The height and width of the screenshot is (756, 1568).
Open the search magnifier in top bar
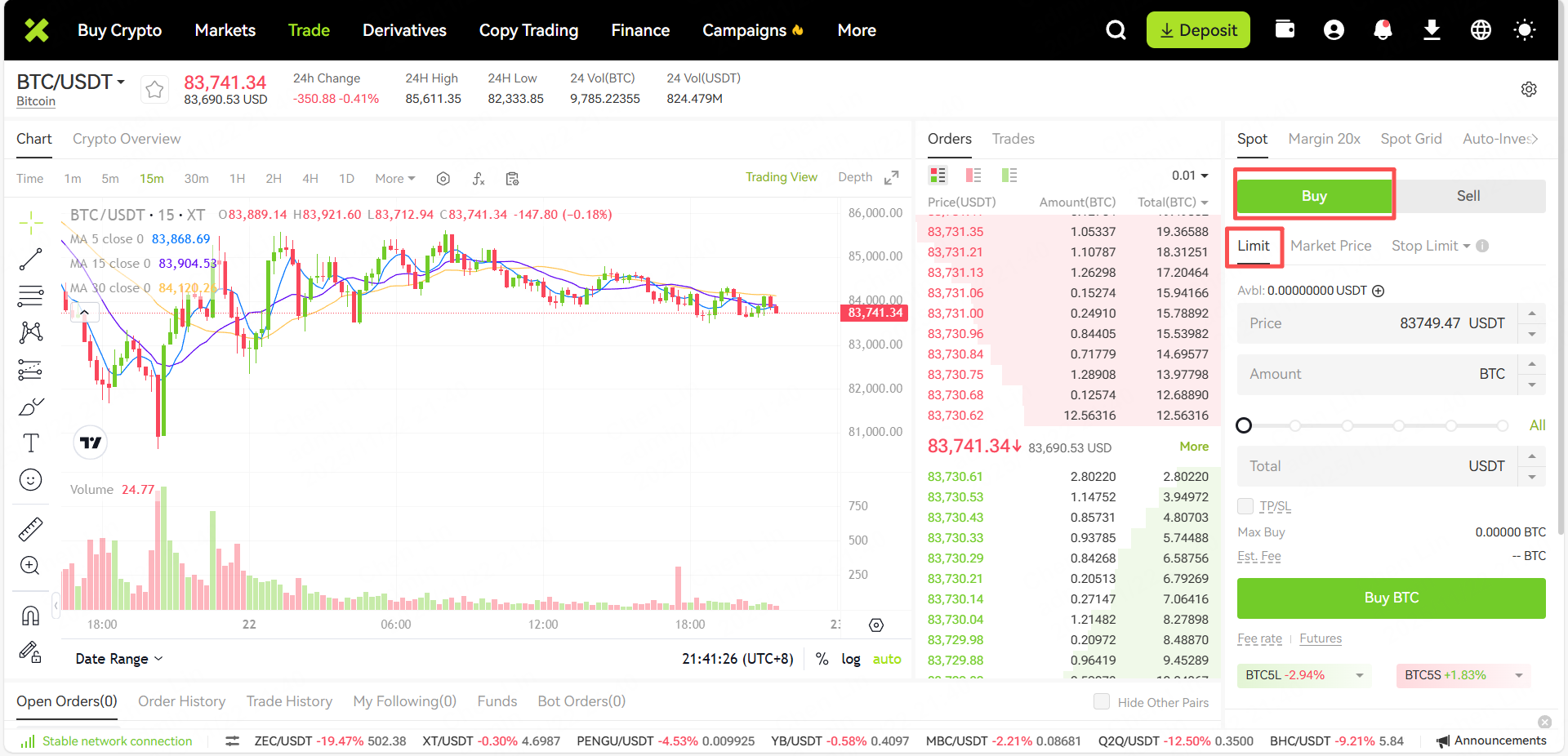(x=1116, y=30)
